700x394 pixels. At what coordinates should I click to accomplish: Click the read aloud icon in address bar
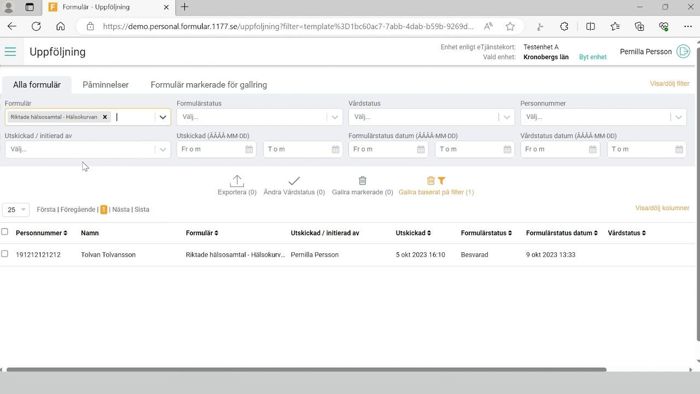click(488, 26)
